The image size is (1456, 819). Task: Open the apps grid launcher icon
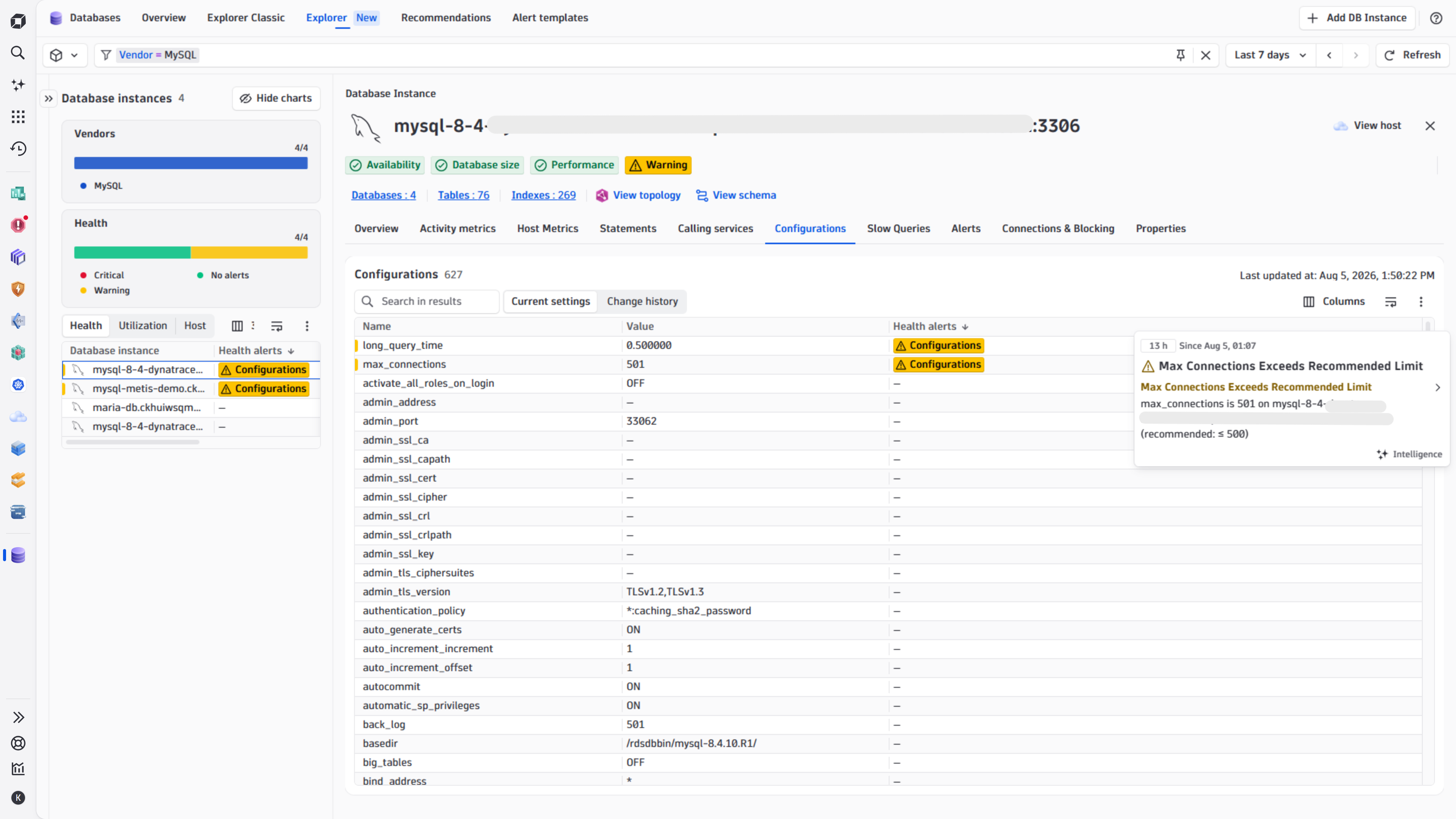point(18,116)
